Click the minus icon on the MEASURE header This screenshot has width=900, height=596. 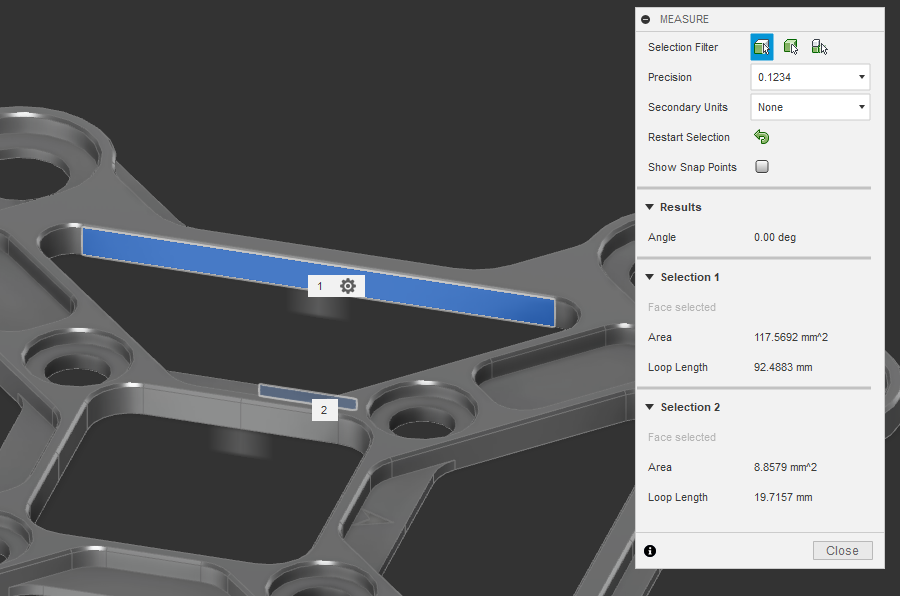click(x=645, y=18)
